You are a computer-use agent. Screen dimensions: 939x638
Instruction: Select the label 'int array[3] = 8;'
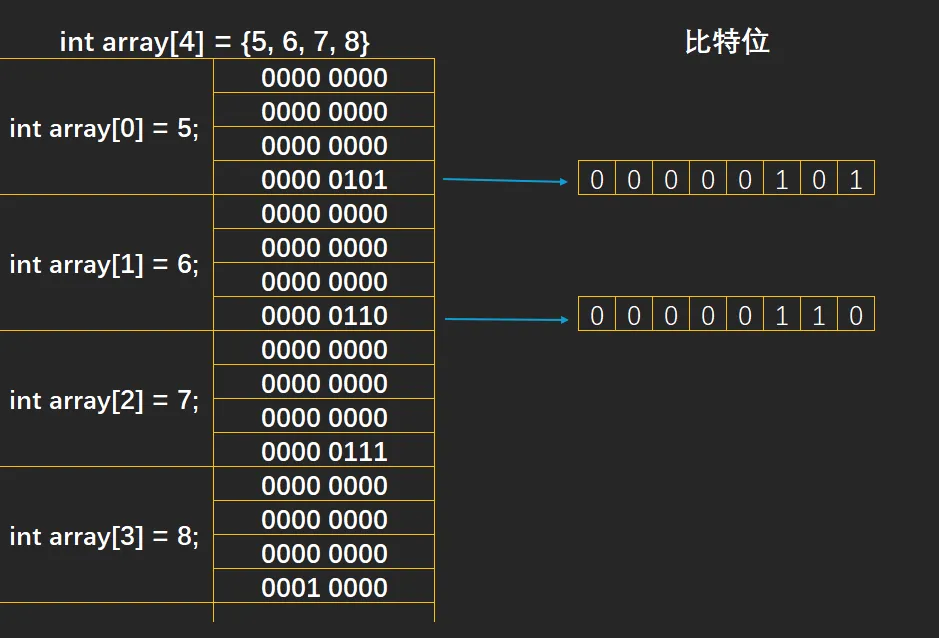pos(104,536)
